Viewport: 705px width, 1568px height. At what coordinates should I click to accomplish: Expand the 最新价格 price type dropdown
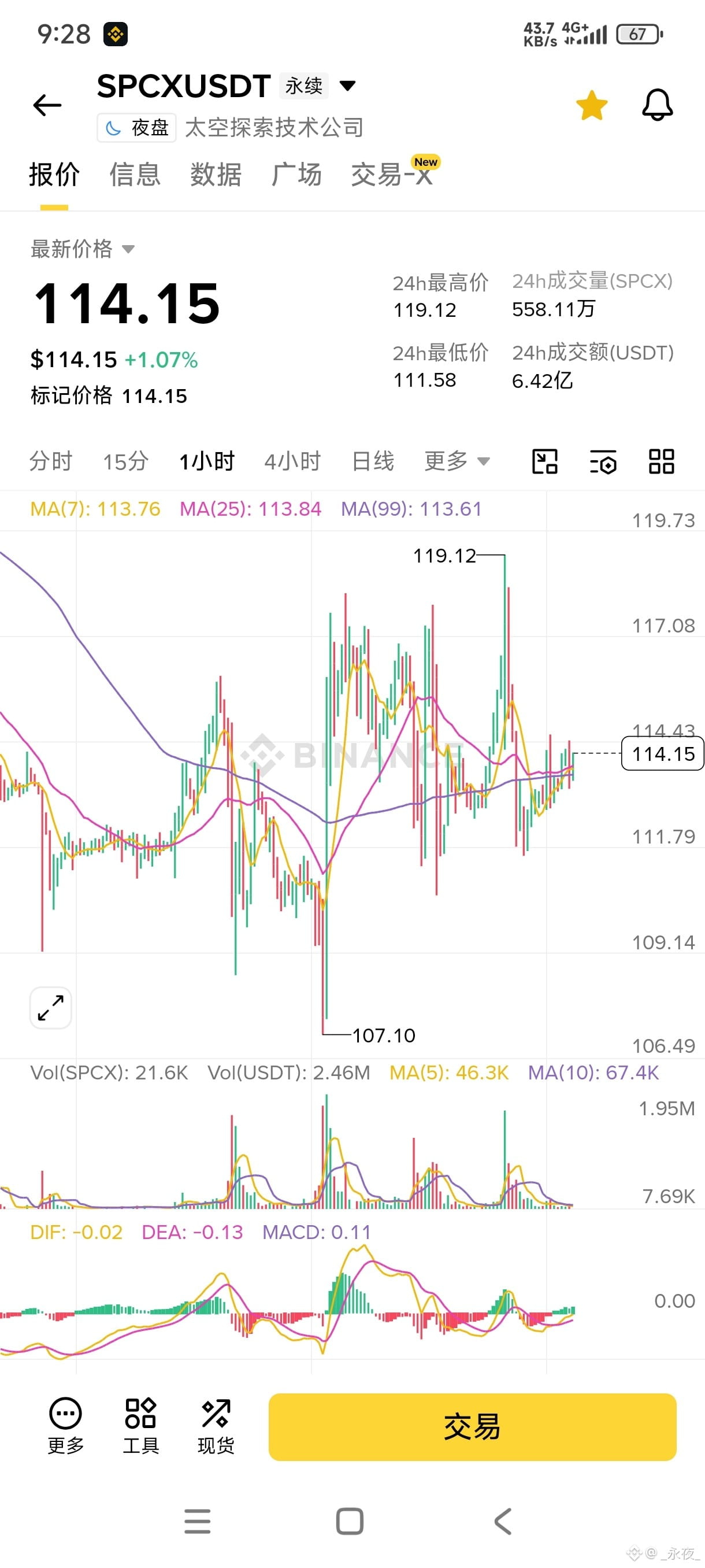click(x=83, y=249)
